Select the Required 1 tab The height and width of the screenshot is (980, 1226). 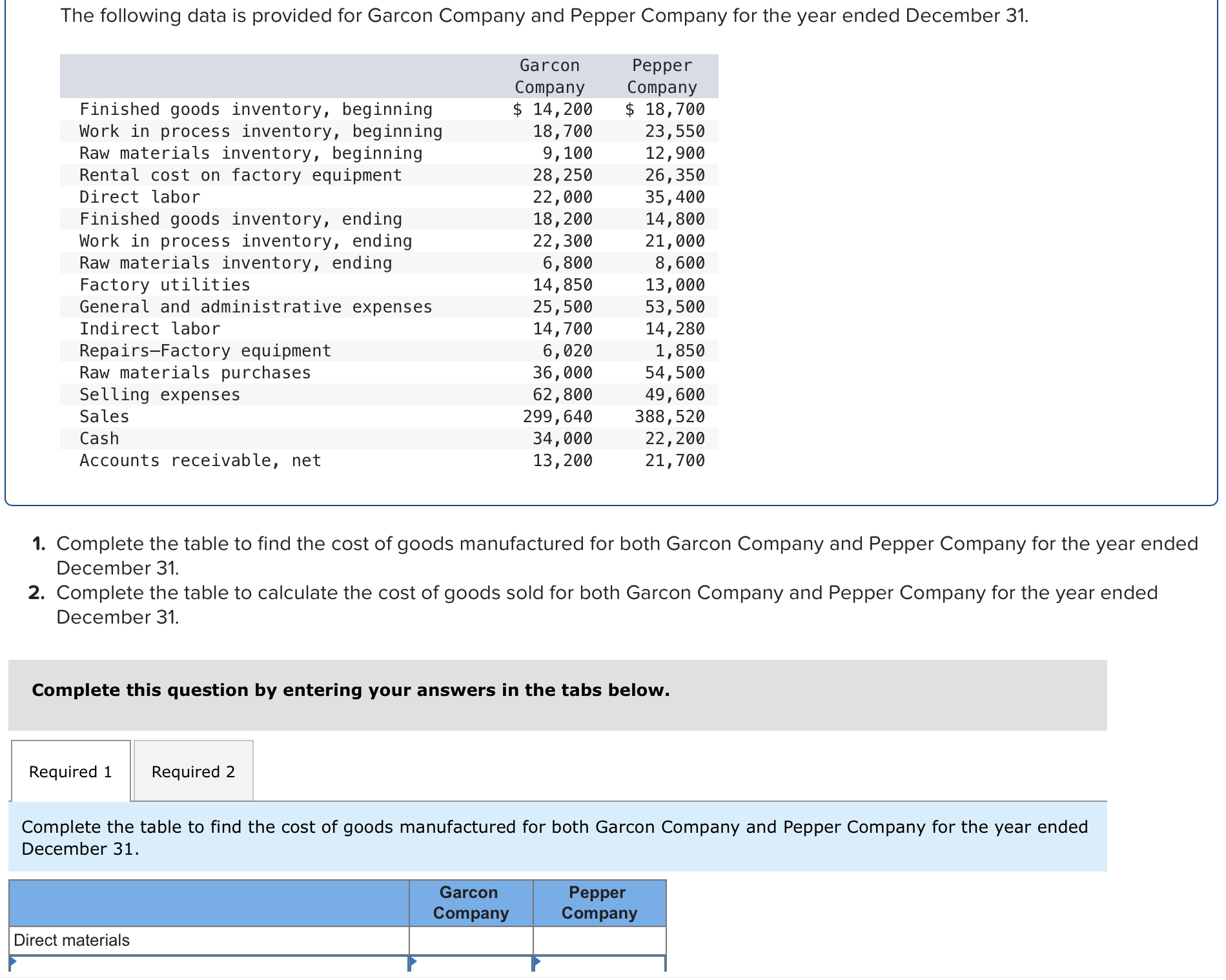pos(70,771)
